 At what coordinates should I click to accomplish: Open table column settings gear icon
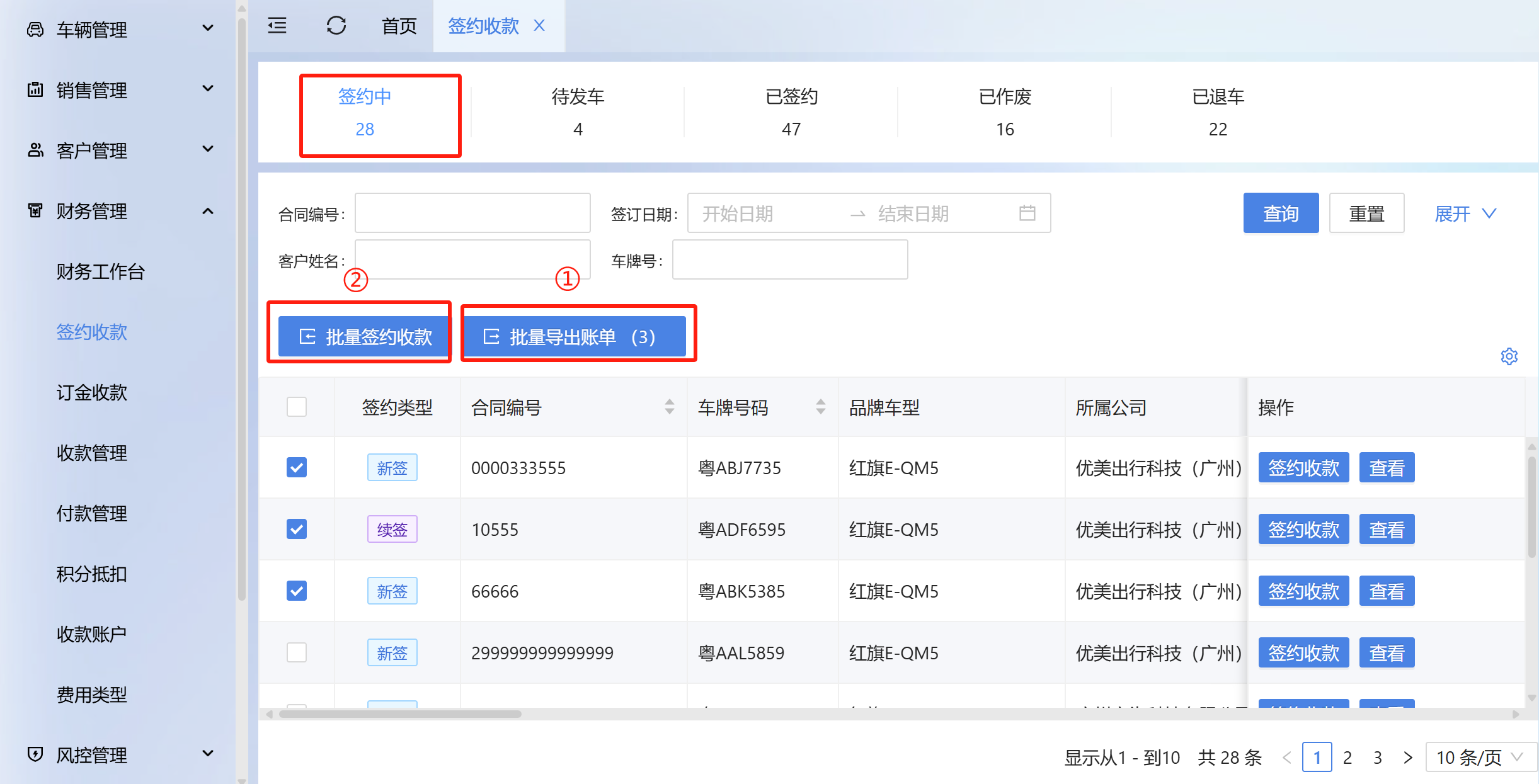1509,356
